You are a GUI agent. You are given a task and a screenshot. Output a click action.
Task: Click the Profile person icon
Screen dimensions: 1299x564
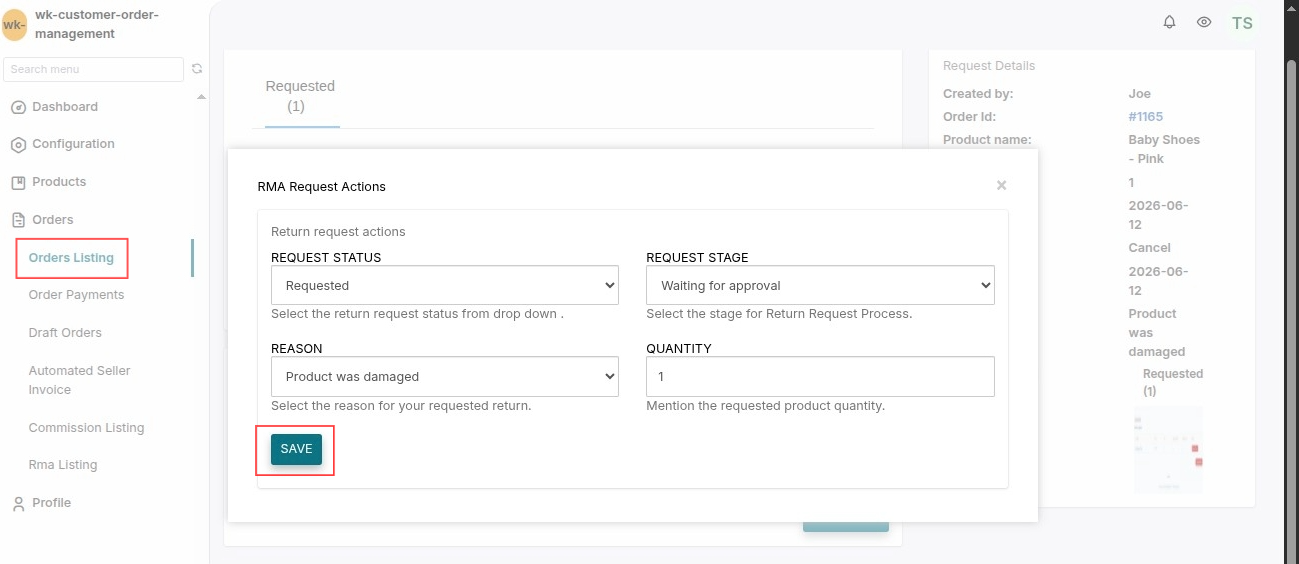coord(18,504)
